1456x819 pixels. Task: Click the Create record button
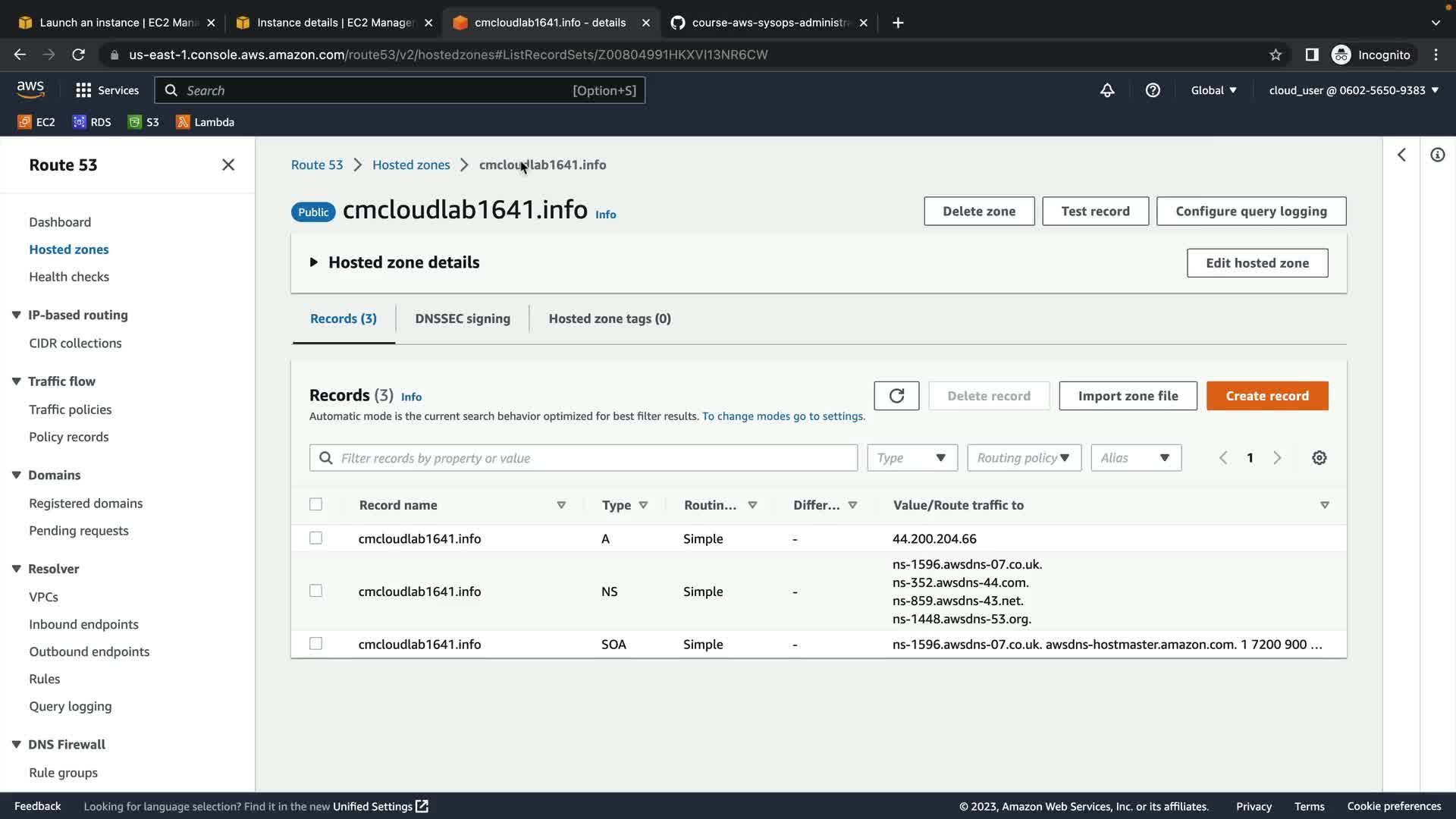pyautogui.click(x=1267, y=396)
